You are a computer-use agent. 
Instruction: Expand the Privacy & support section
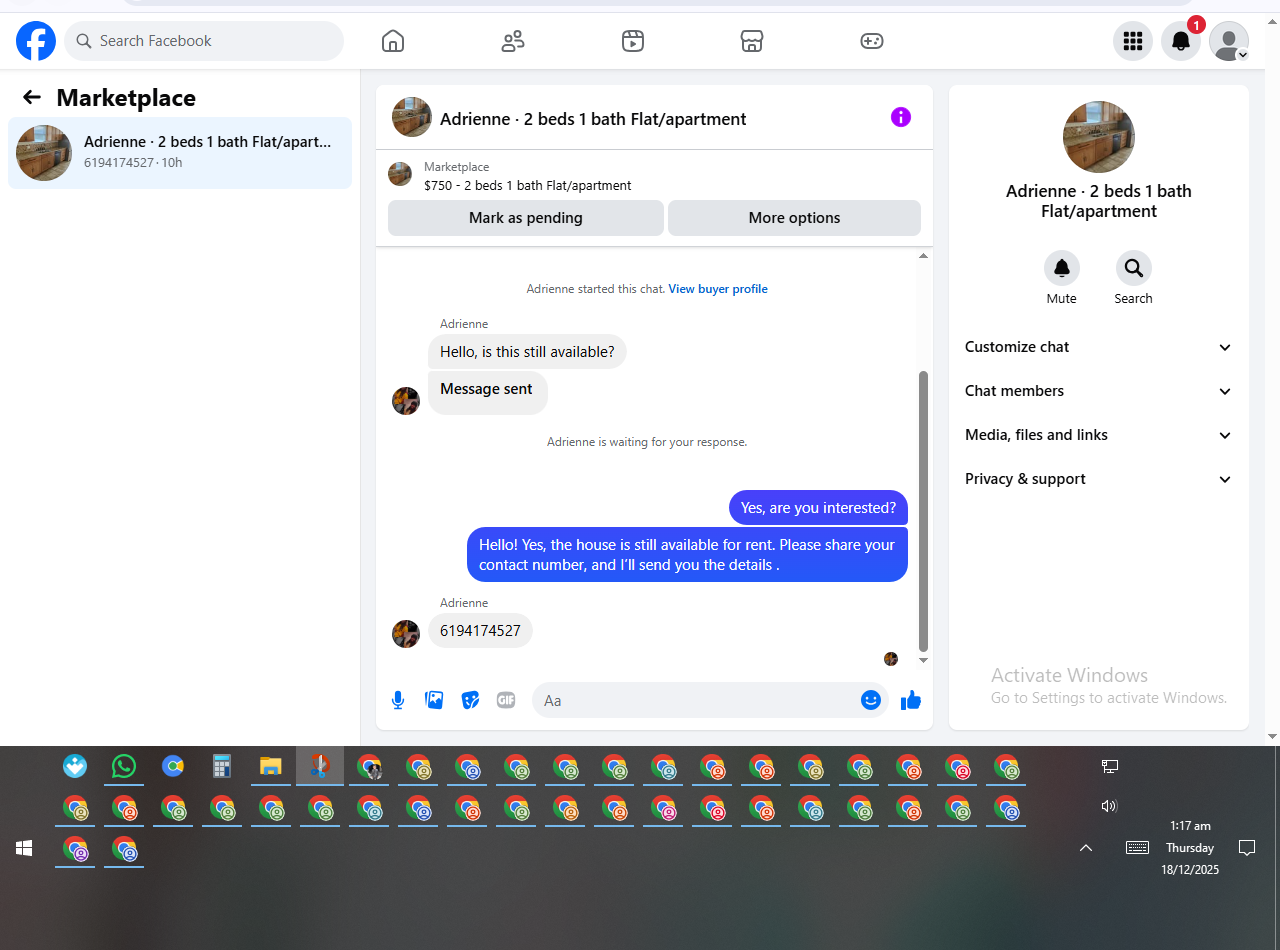coord(1098,479)
